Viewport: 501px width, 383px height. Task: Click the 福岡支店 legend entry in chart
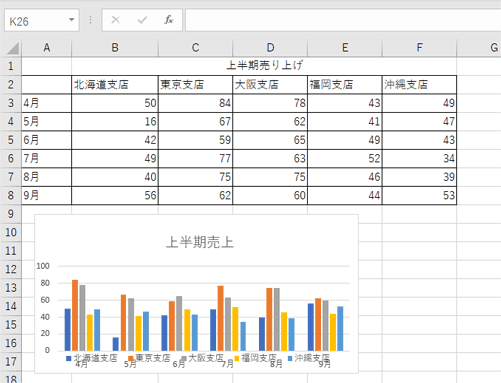click(x=256, y=358)
